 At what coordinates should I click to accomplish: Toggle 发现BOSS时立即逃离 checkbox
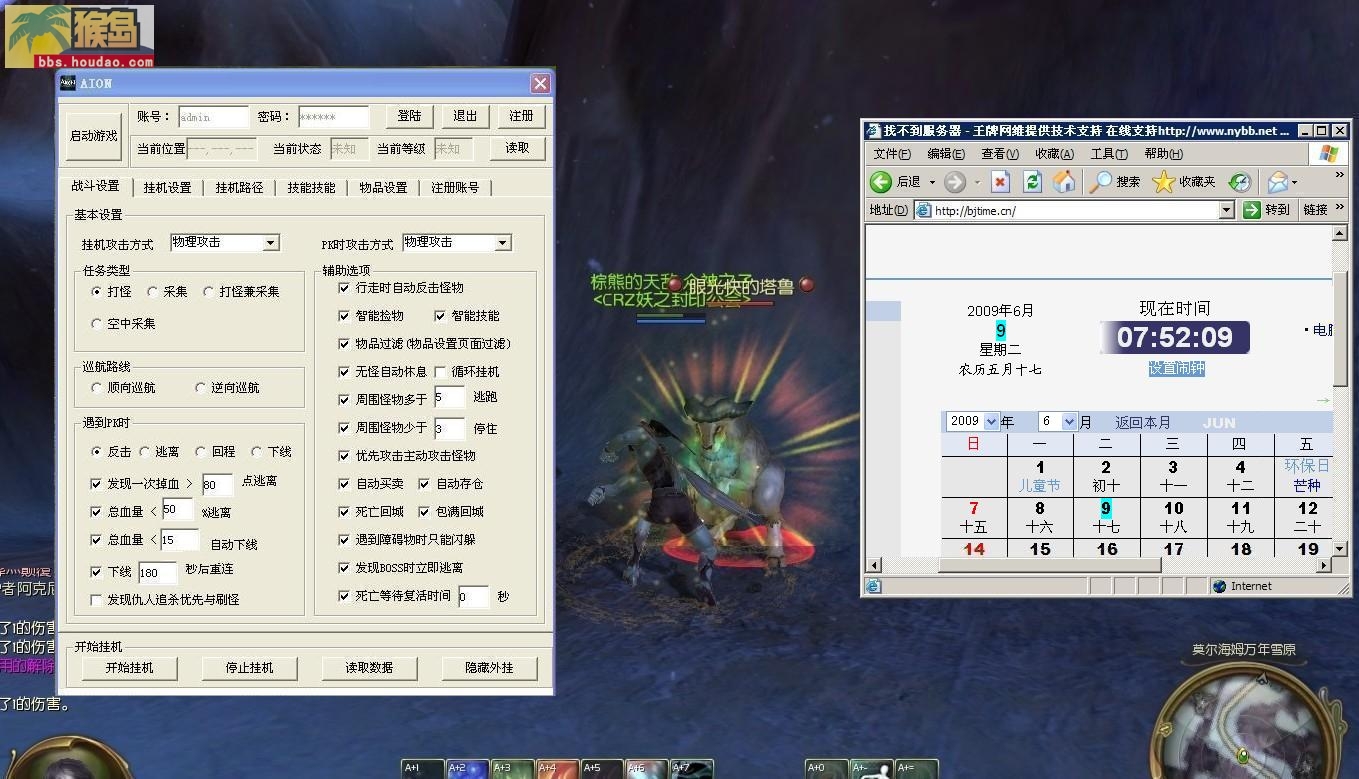[345, 568]
